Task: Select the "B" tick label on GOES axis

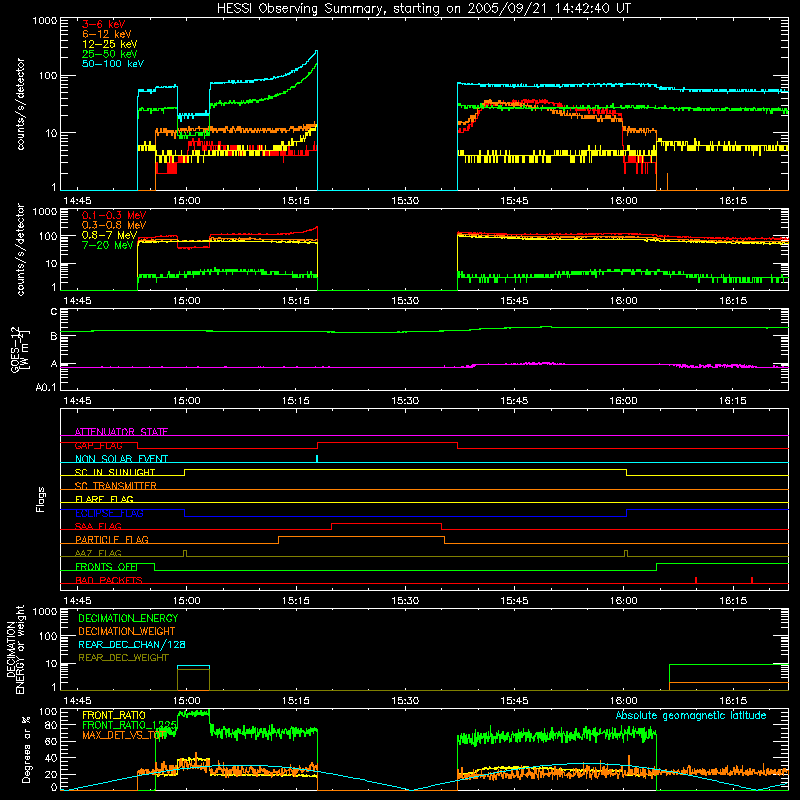Action: pyautogui.click(x=54, y=336)
